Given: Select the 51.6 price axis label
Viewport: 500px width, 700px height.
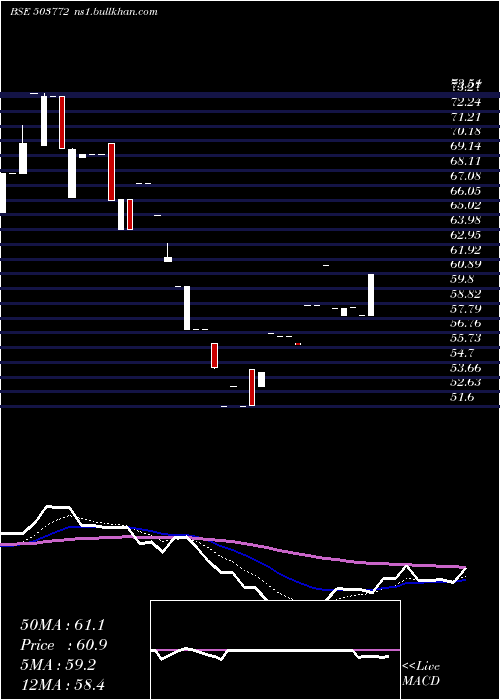Looking at the screenshot, I should pyautogui.click(x=462, y=397).
